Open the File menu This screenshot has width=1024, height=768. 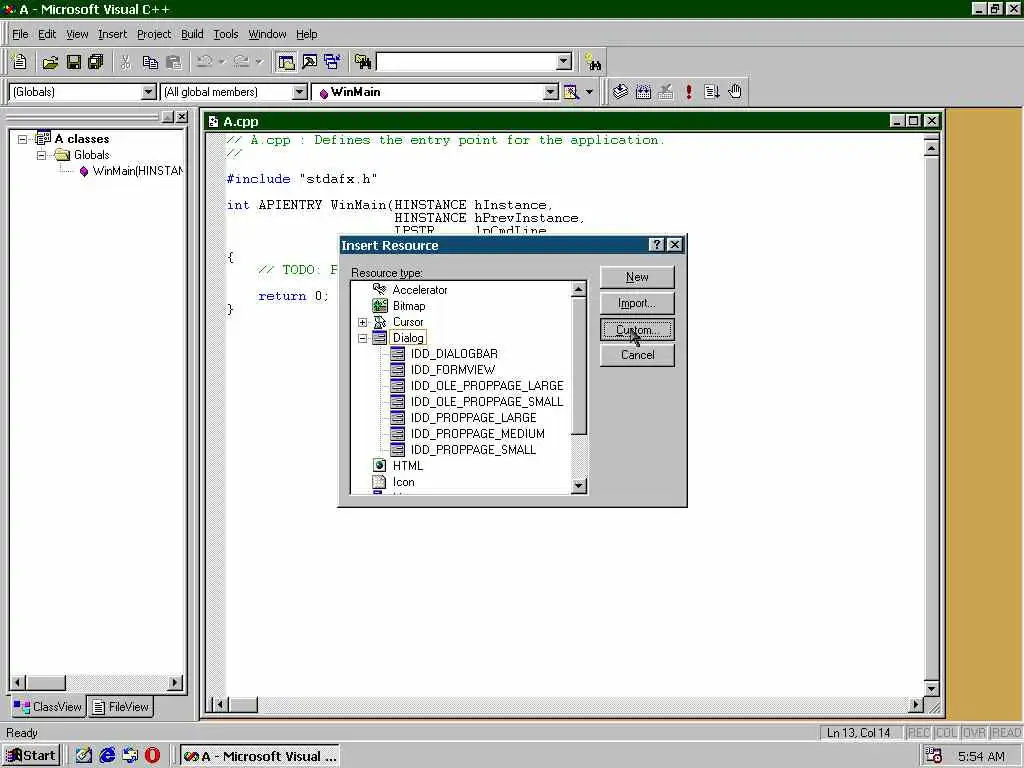(x=20, y=34)
